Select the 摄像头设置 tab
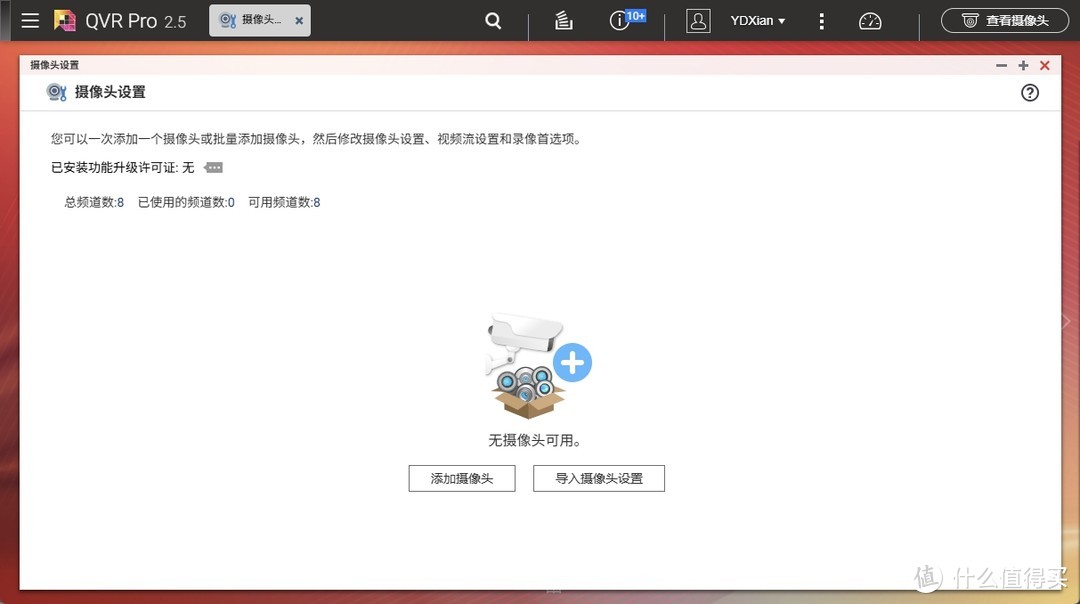Screen dimensions: 1080x604 [250, 19]
